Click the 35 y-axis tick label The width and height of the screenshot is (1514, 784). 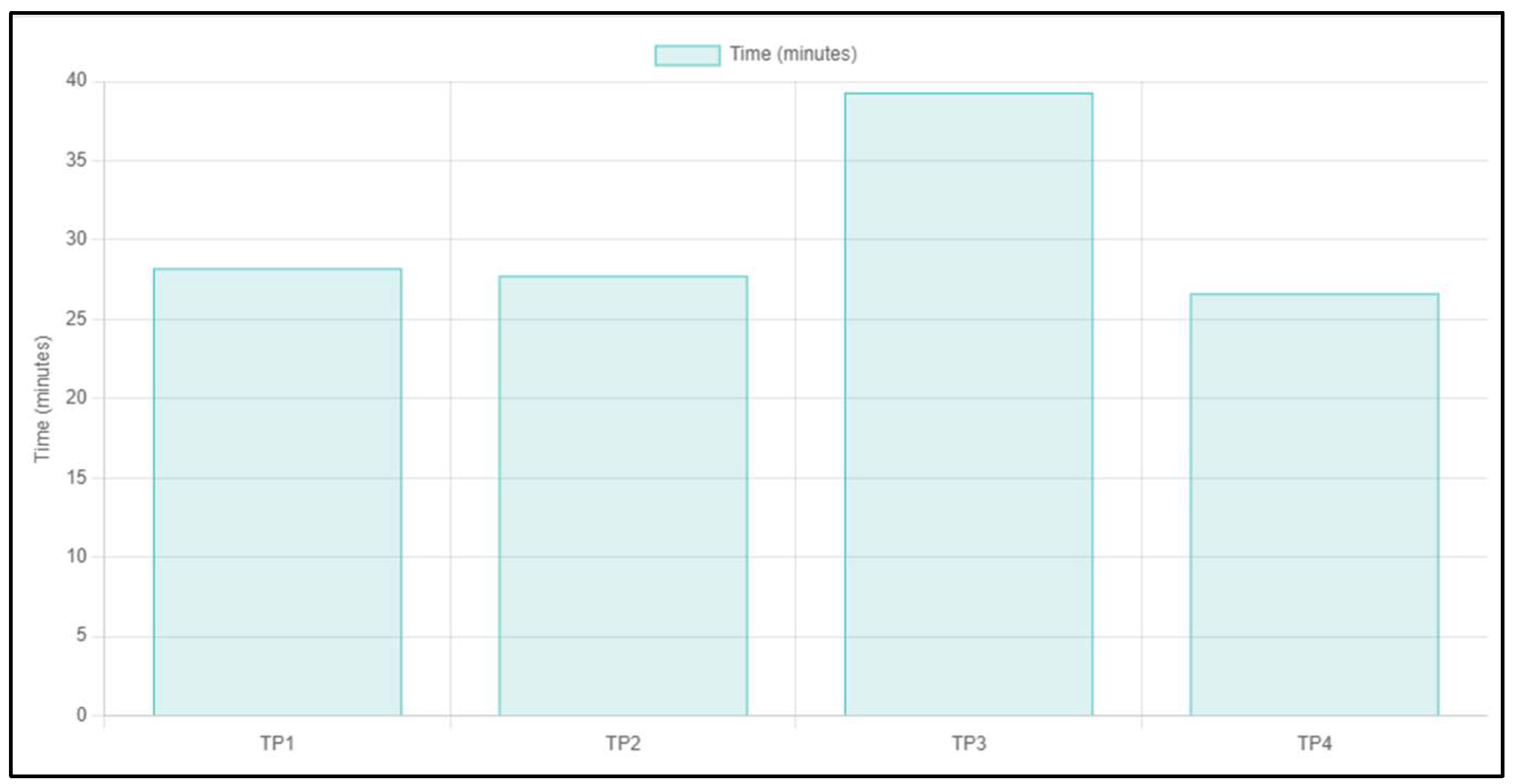click(x=77, y=160)
